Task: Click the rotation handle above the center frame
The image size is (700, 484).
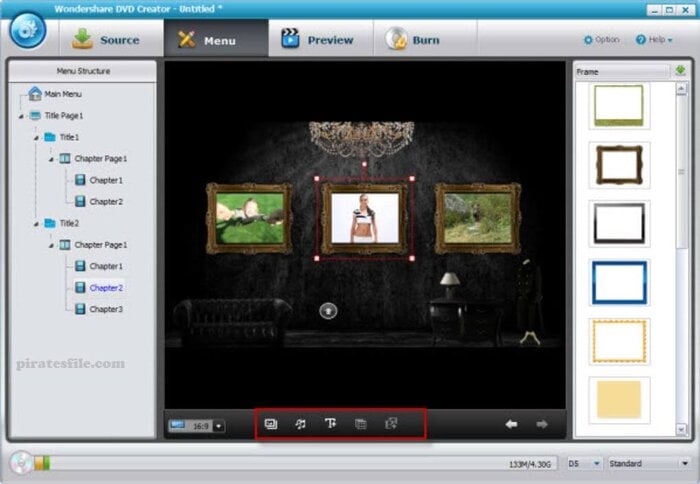Action: pyautogui.click(x=364, y=164)
